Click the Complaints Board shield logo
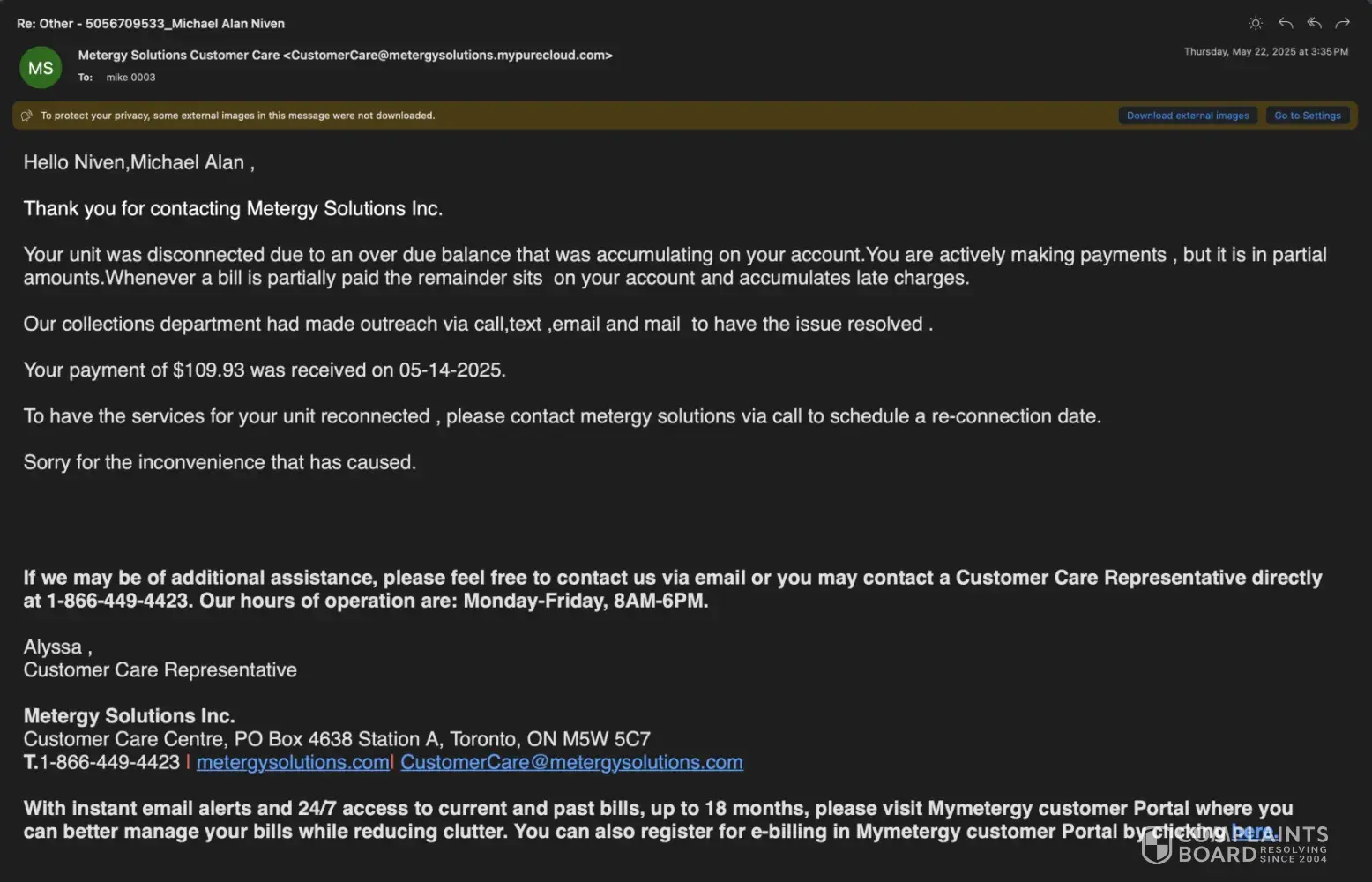The width and height of the screenshot is (1372, 882). point(1156,847)
